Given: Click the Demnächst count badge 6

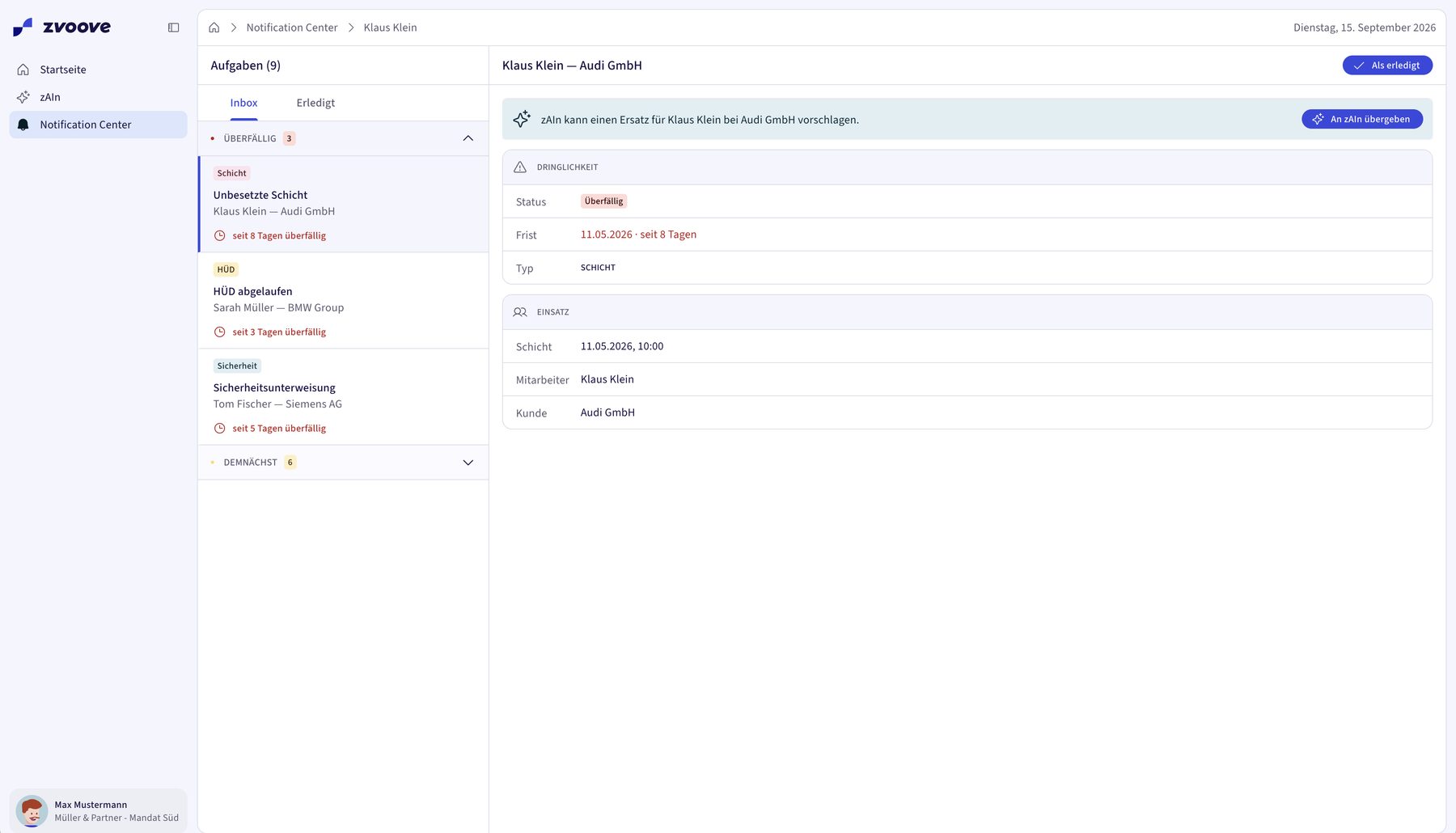Looking at the screenshot, I should (290, 463).
